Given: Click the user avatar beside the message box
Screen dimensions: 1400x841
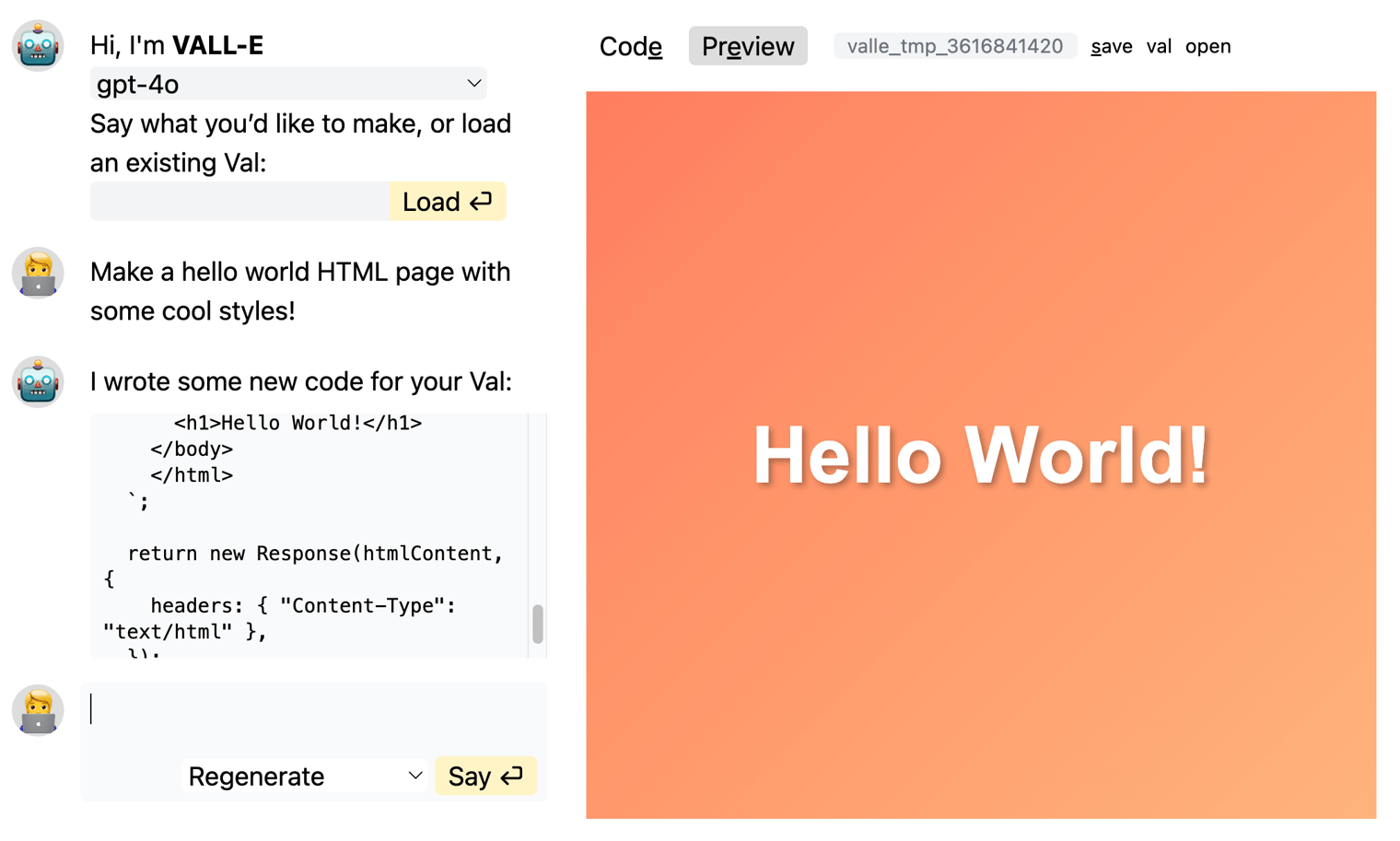Looking at the screenshot, I should (x=38, y=710).
